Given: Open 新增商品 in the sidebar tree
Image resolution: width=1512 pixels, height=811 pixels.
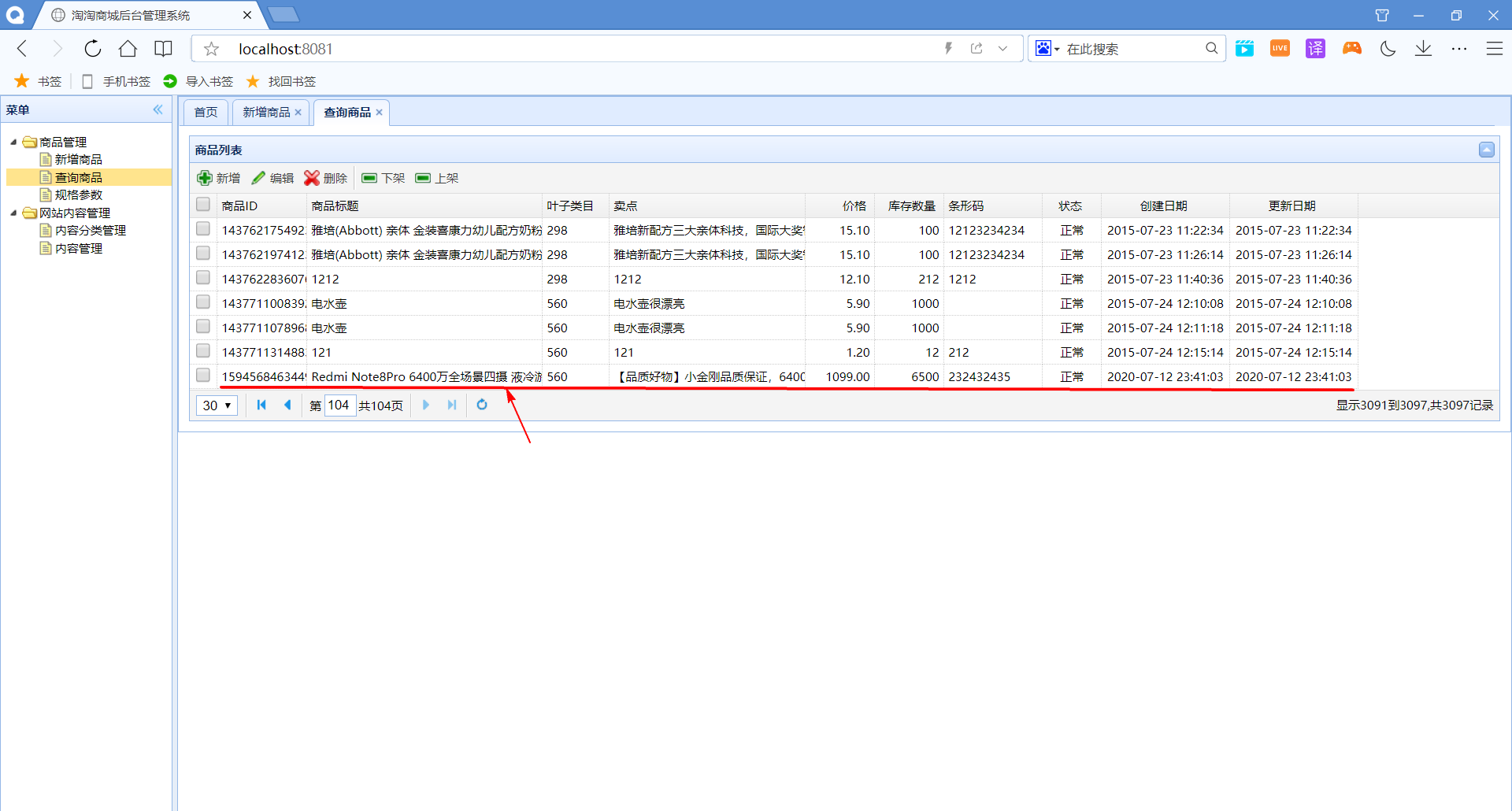Looking at the screenshot, I should 79,160.
